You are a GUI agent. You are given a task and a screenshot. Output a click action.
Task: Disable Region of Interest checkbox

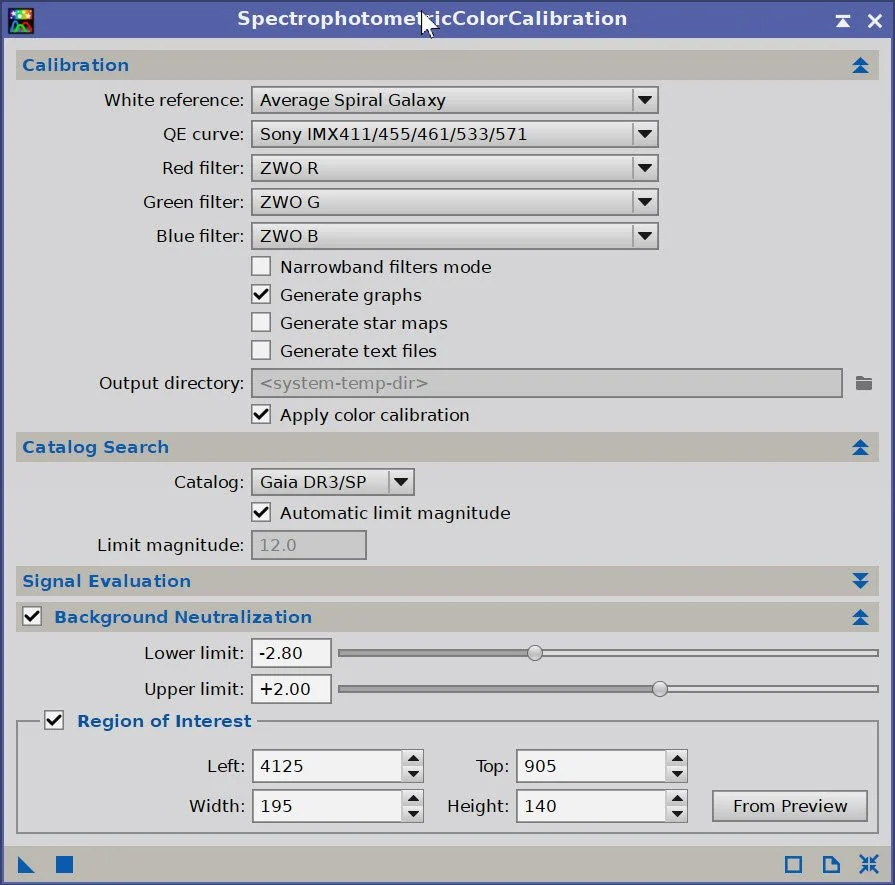coord(54,721)
